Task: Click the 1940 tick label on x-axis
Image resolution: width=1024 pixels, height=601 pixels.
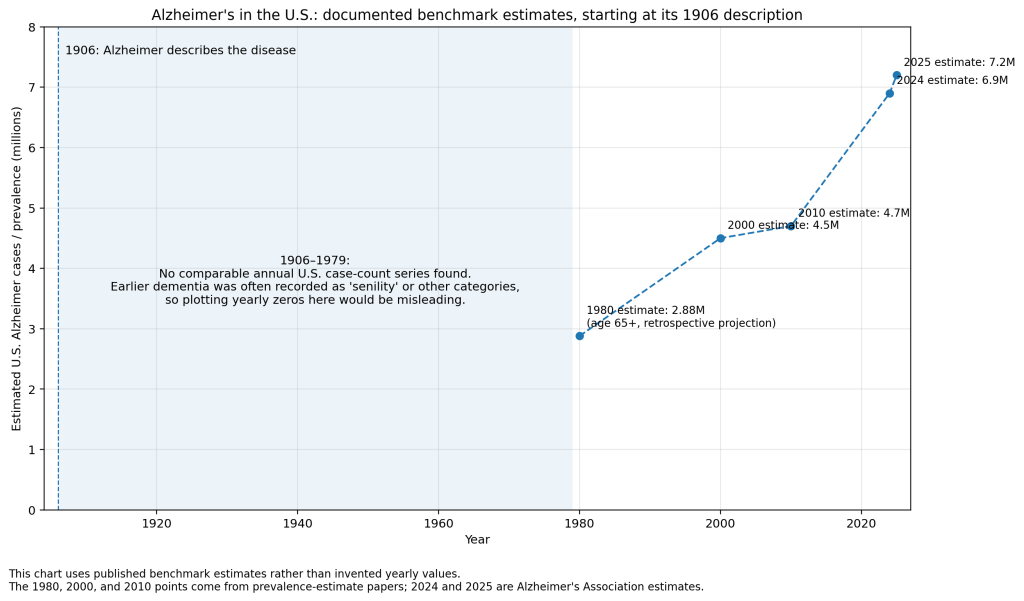Action: 297,524
